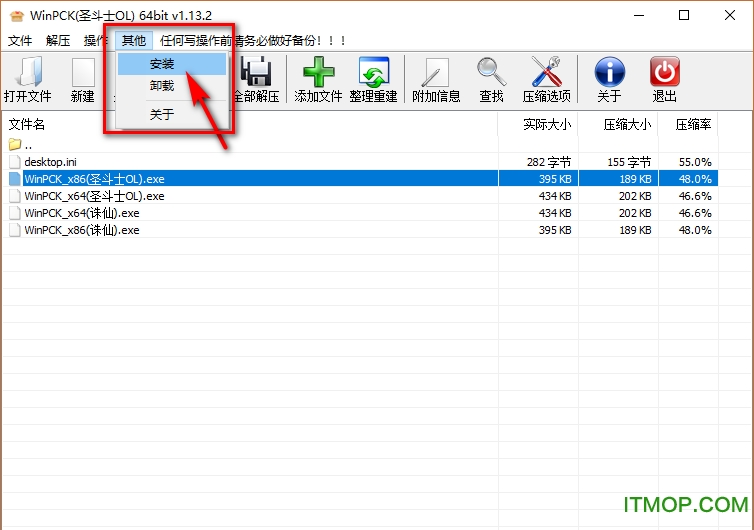Click the 打开文件 toolbar icon

(x=28, y=72)
